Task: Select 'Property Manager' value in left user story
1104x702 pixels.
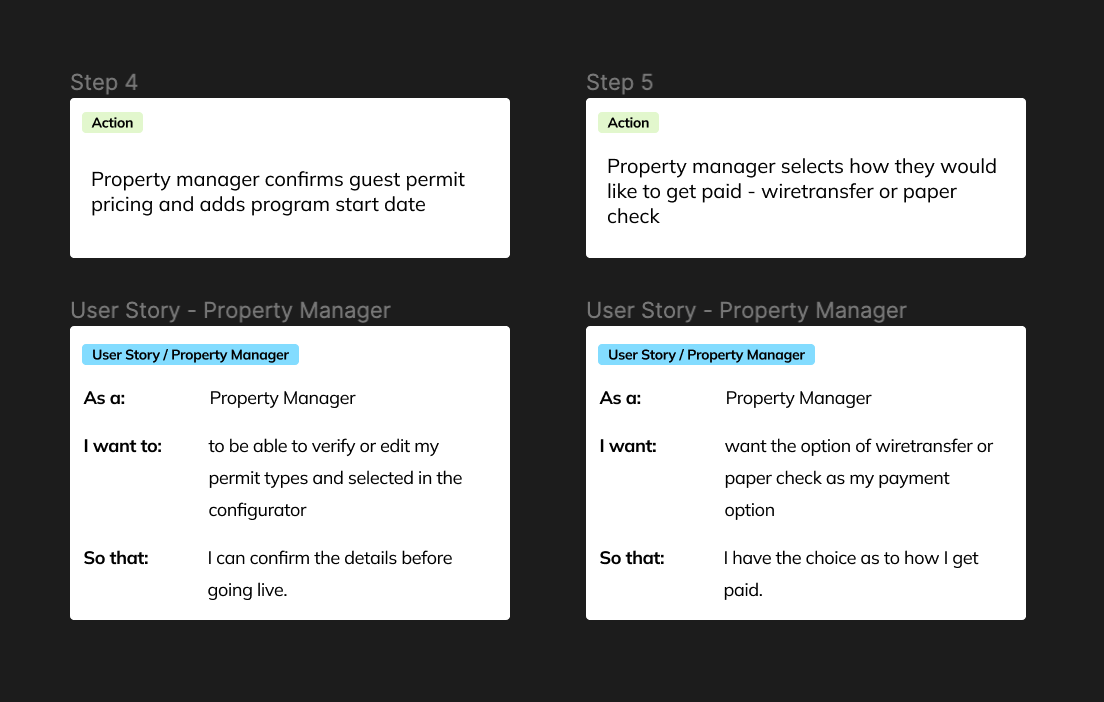Action: [282, 399]
